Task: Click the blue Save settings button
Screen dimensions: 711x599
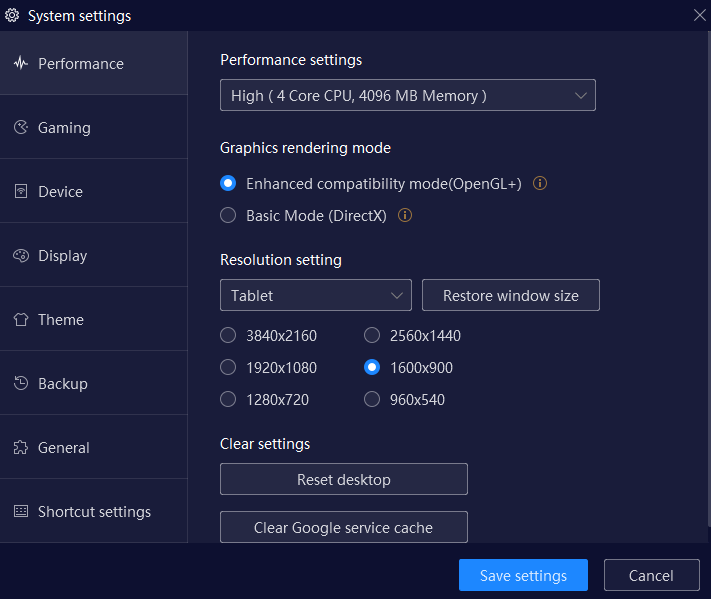Action: 523,575
